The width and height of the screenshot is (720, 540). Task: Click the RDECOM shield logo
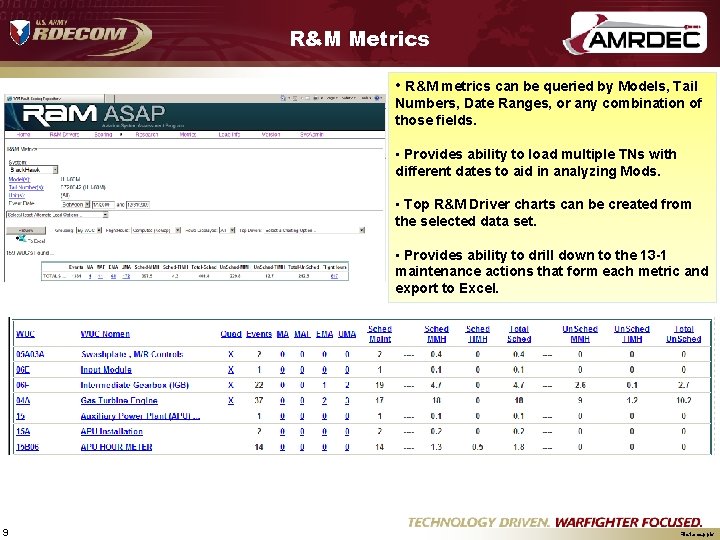pos(20,33)
